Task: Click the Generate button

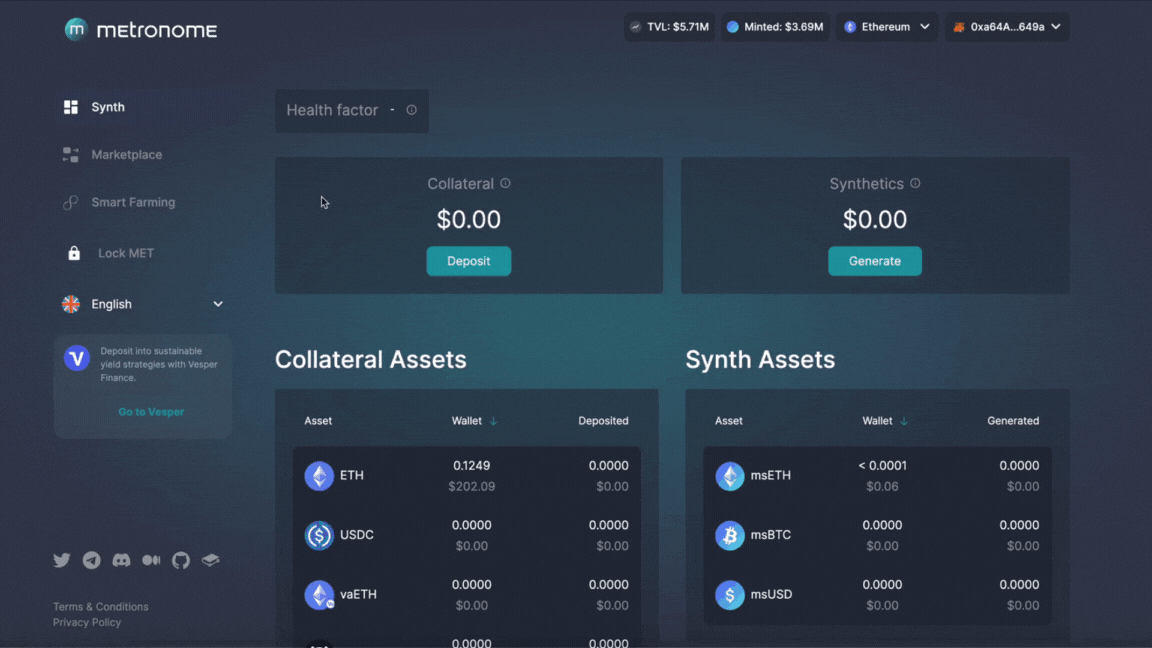Action: (874, 261)
